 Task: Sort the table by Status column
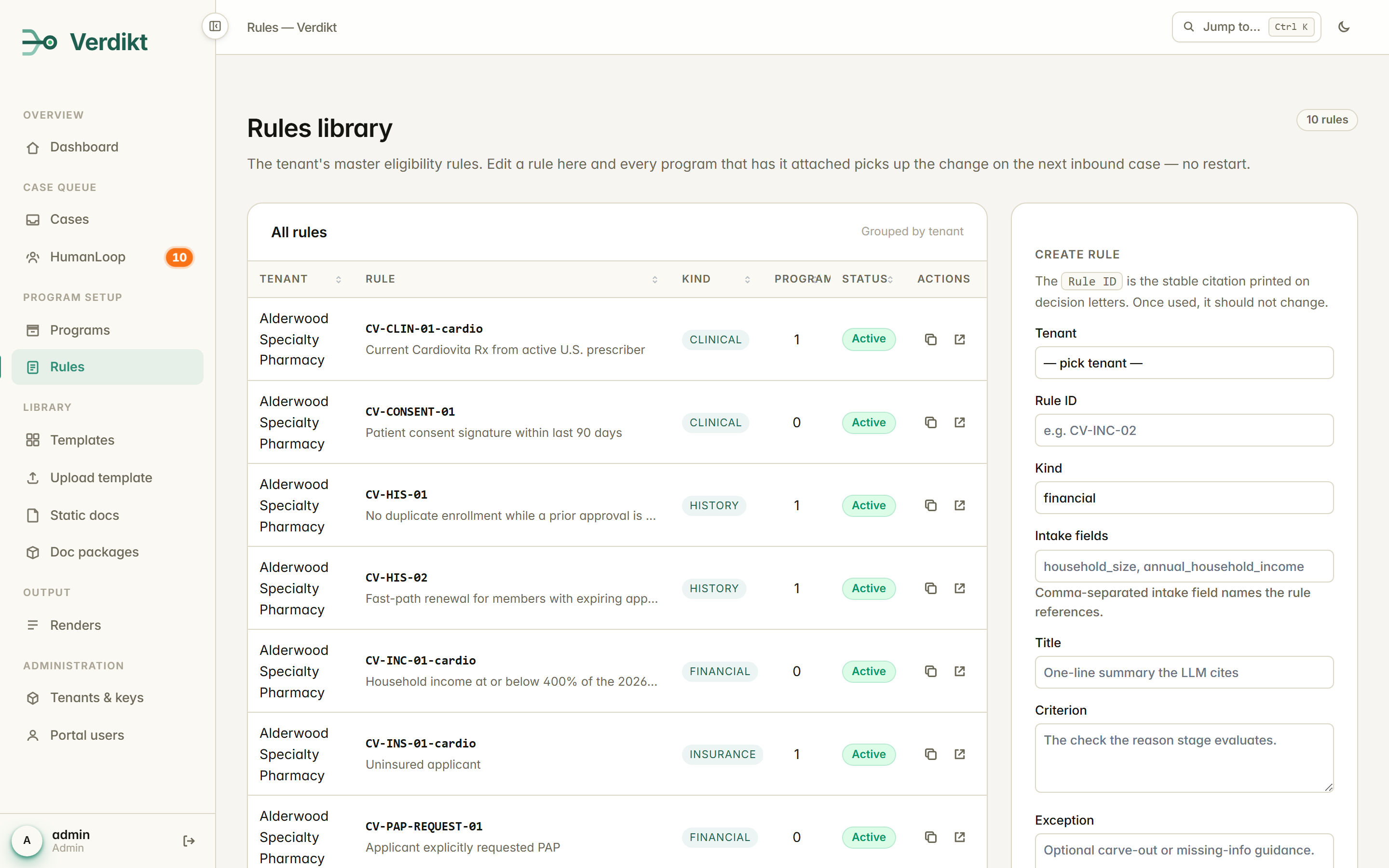867,279
